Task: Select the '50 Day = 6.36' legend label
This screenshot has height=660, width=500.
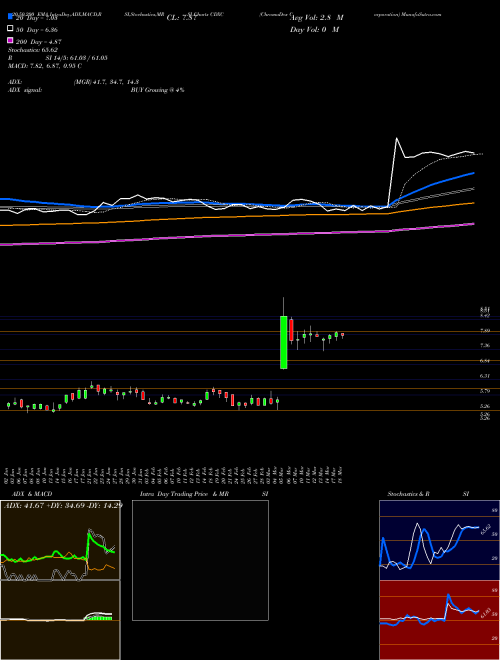Action: coord(37,30)
